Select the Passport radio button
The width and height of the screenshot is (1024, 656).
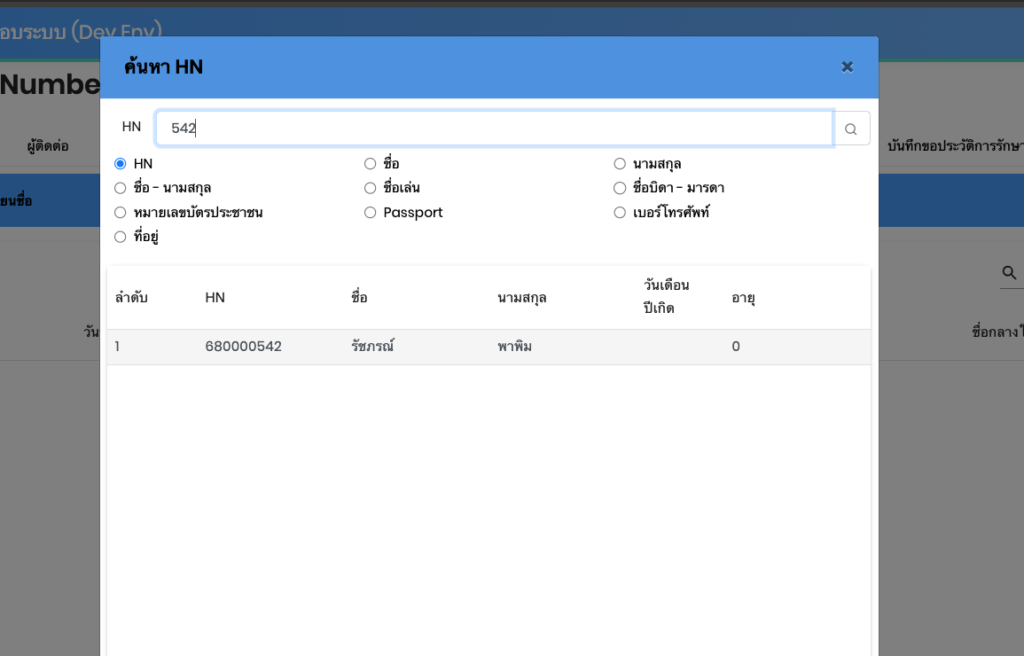coord(370,212)
